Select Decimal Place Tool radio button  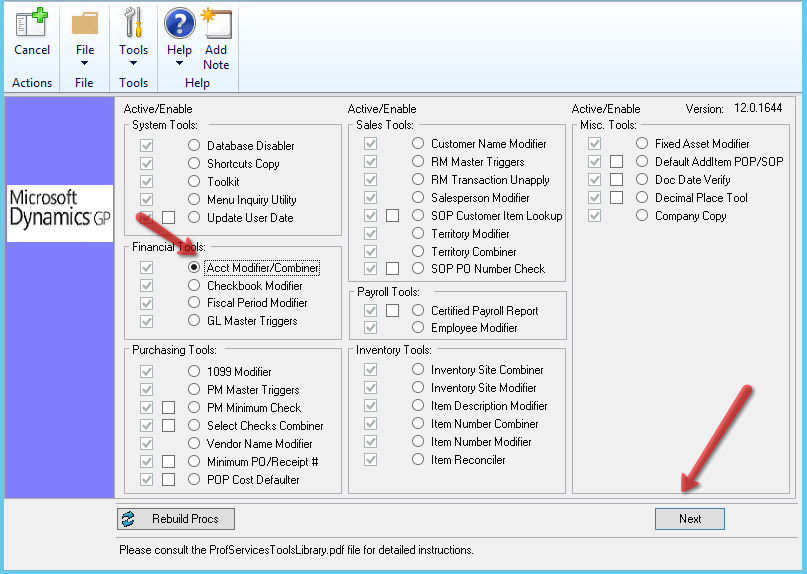click(642, 197)
